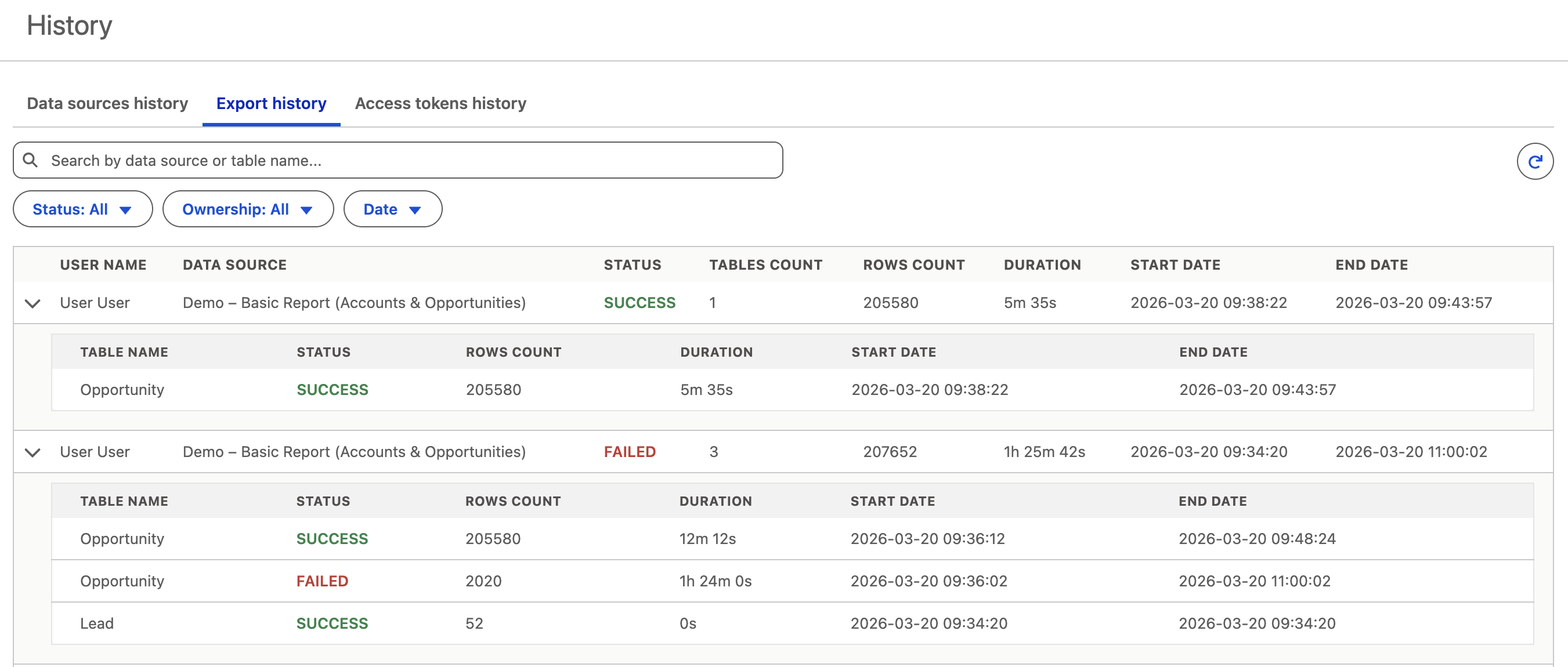
Task: Select the Export history tab
Action: 271,103
